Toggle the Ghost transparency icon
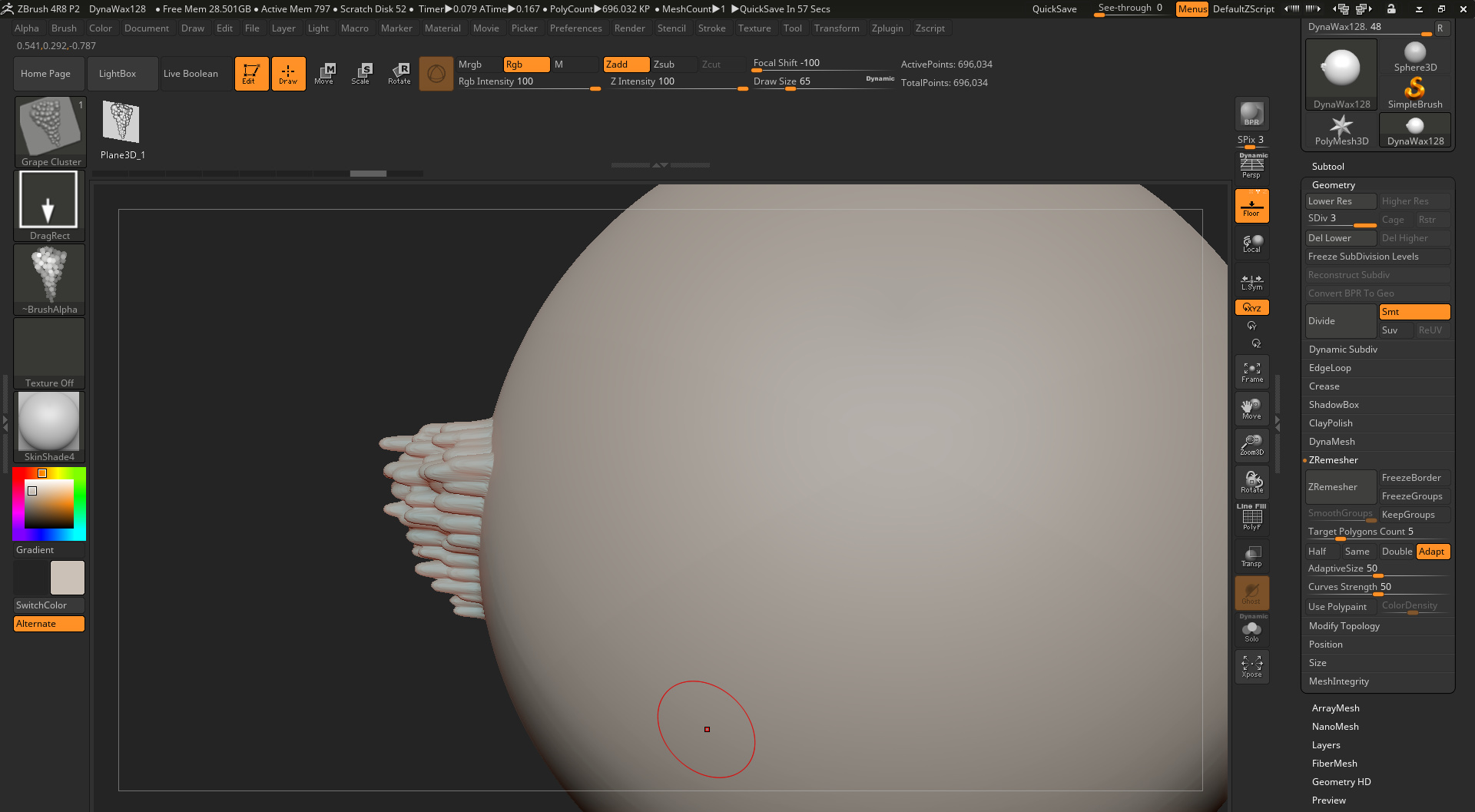This screenshot has width=1475, height=812. pos(1251,593)
